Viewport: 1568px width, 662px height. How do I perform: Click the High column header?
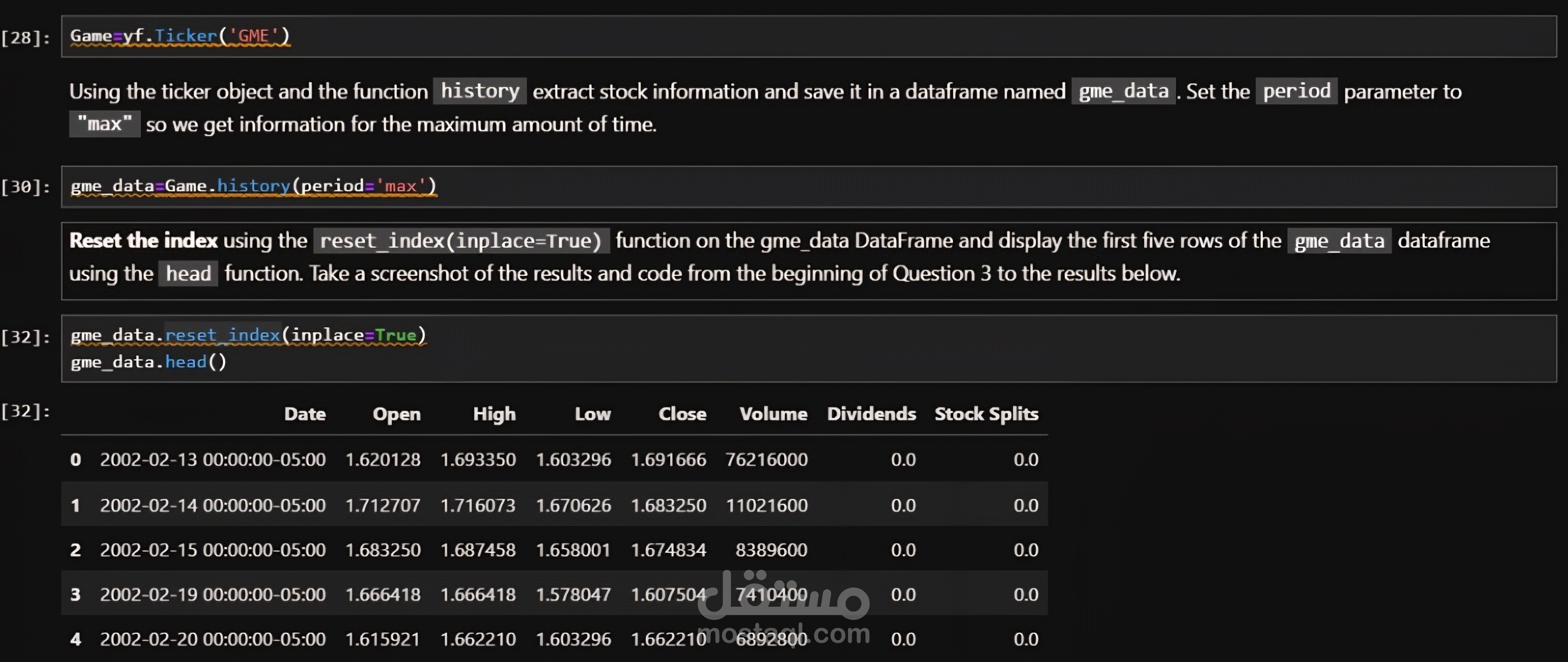494,414
